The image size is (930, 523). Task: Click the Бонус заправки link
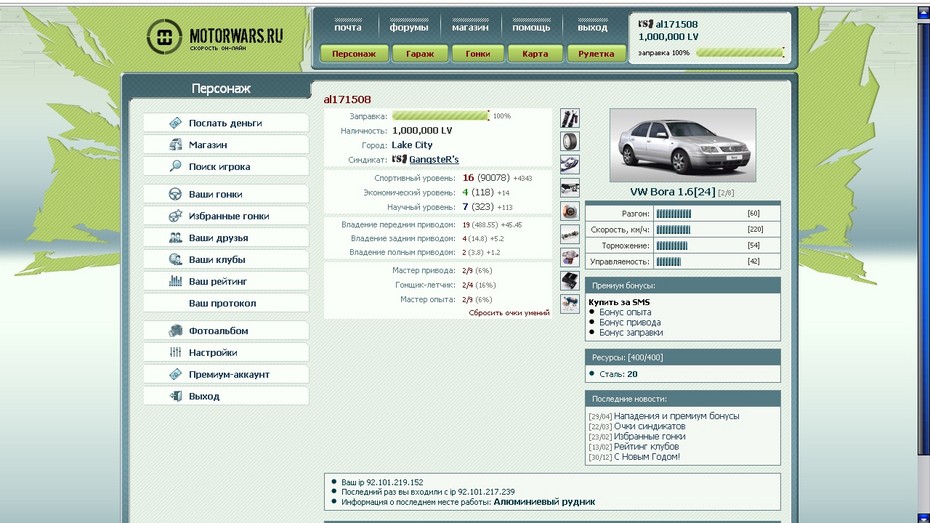[x=631, y=333]
